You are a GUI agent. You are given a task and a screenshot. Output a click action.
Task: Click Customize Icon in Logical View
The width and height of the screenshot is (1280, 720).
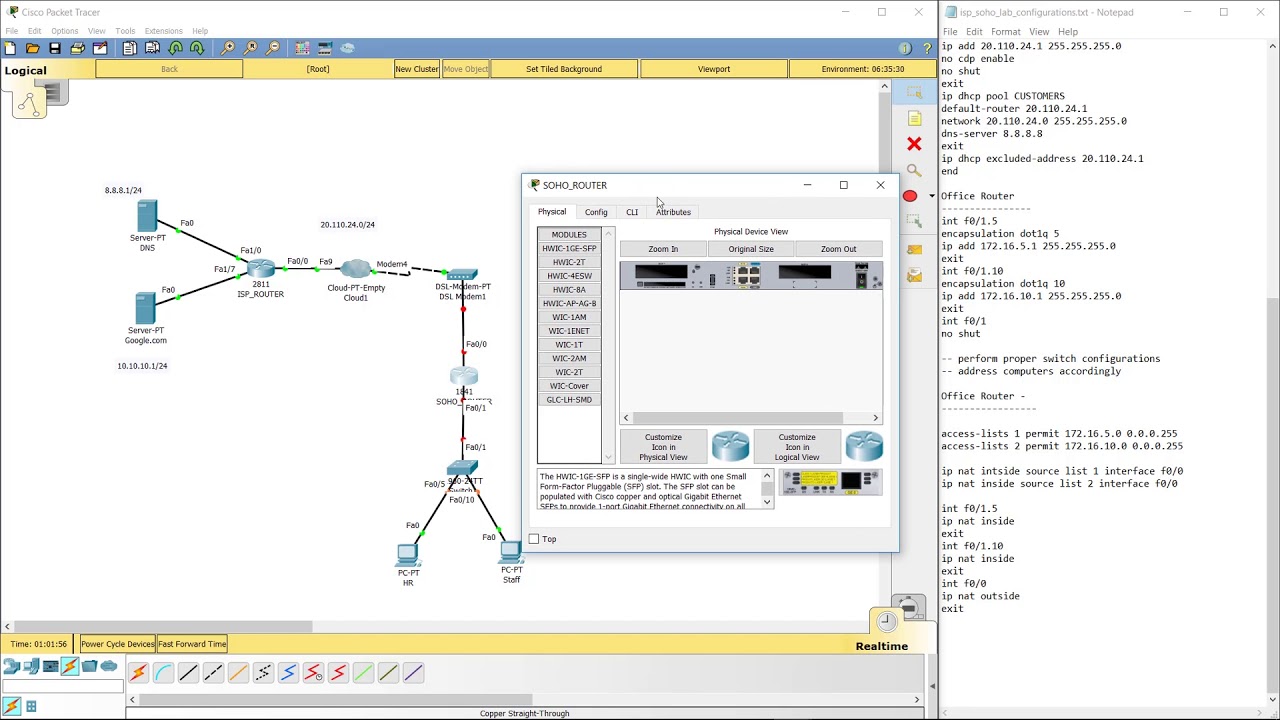(x=797, y=447)
